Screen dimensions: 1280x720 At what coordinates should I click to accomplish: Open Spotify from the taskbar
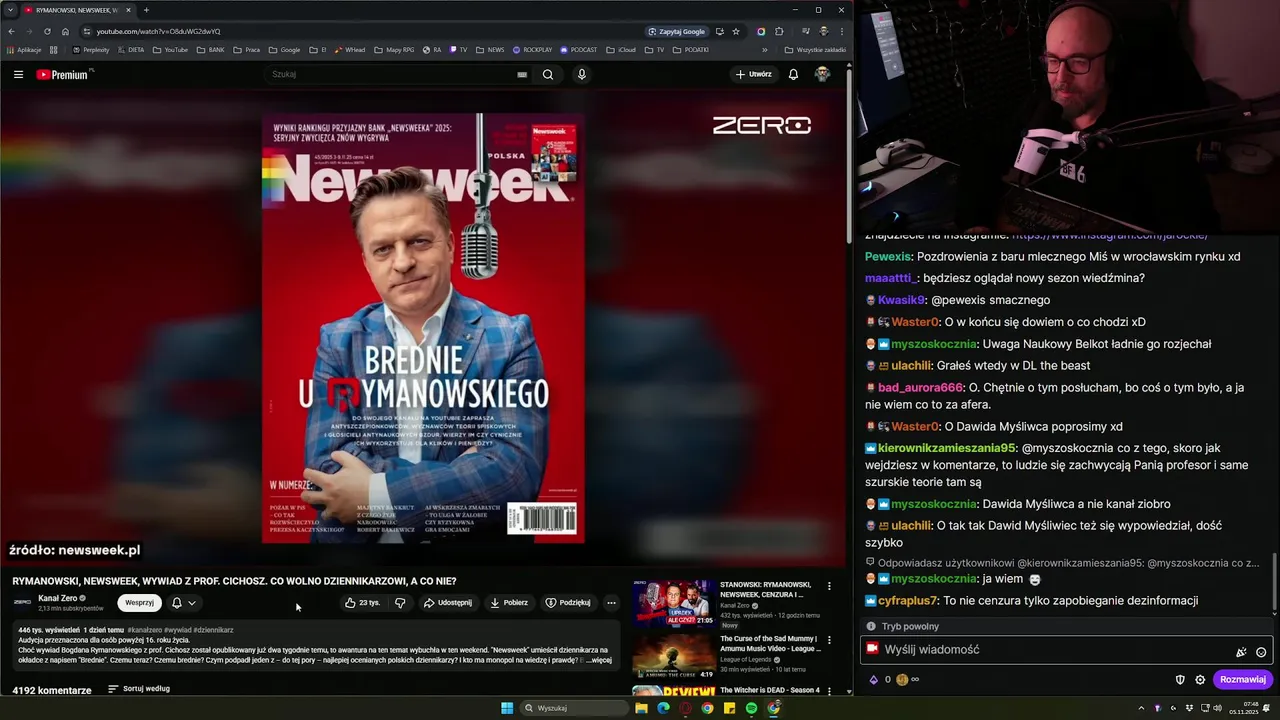[x=751, y=708]
